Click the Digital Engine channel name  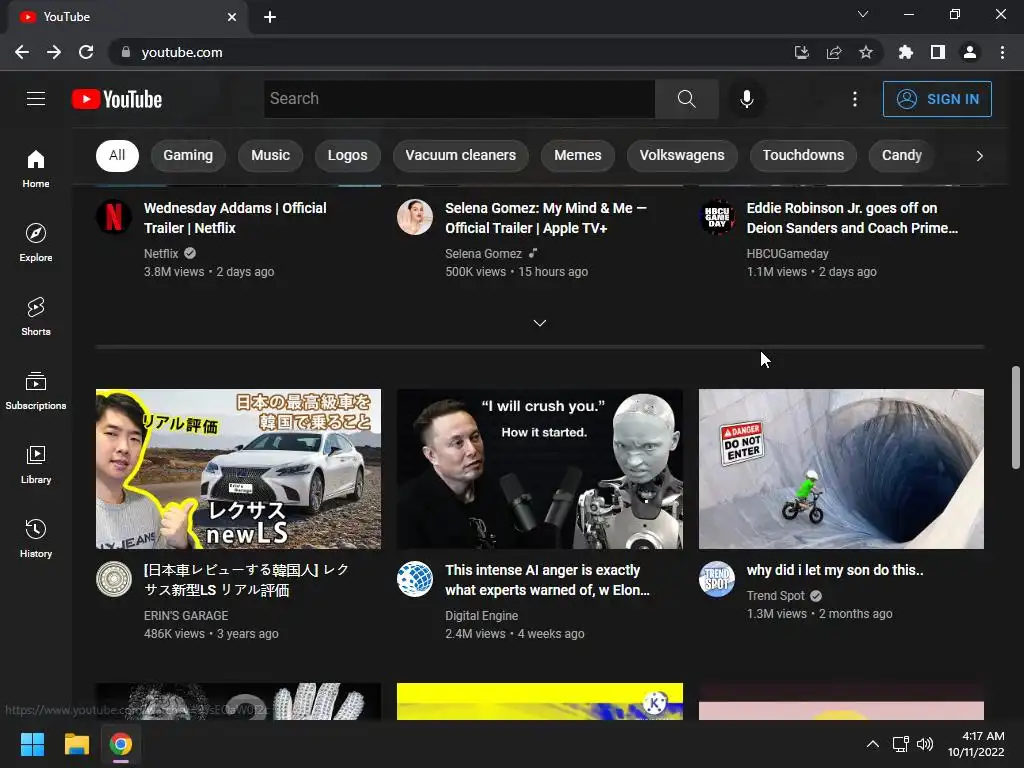click(x=481, y=616)
